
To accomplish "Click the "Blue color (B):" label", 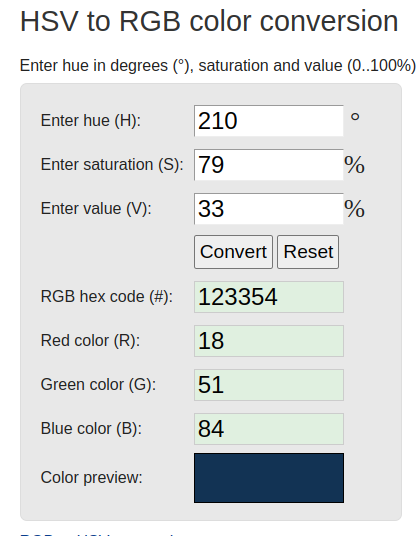I will [x=91, y=429].
